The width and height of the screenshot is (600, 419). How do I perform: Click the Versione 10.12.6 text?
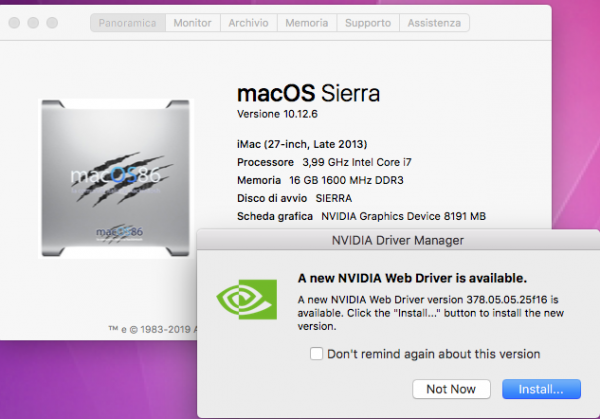277,114
